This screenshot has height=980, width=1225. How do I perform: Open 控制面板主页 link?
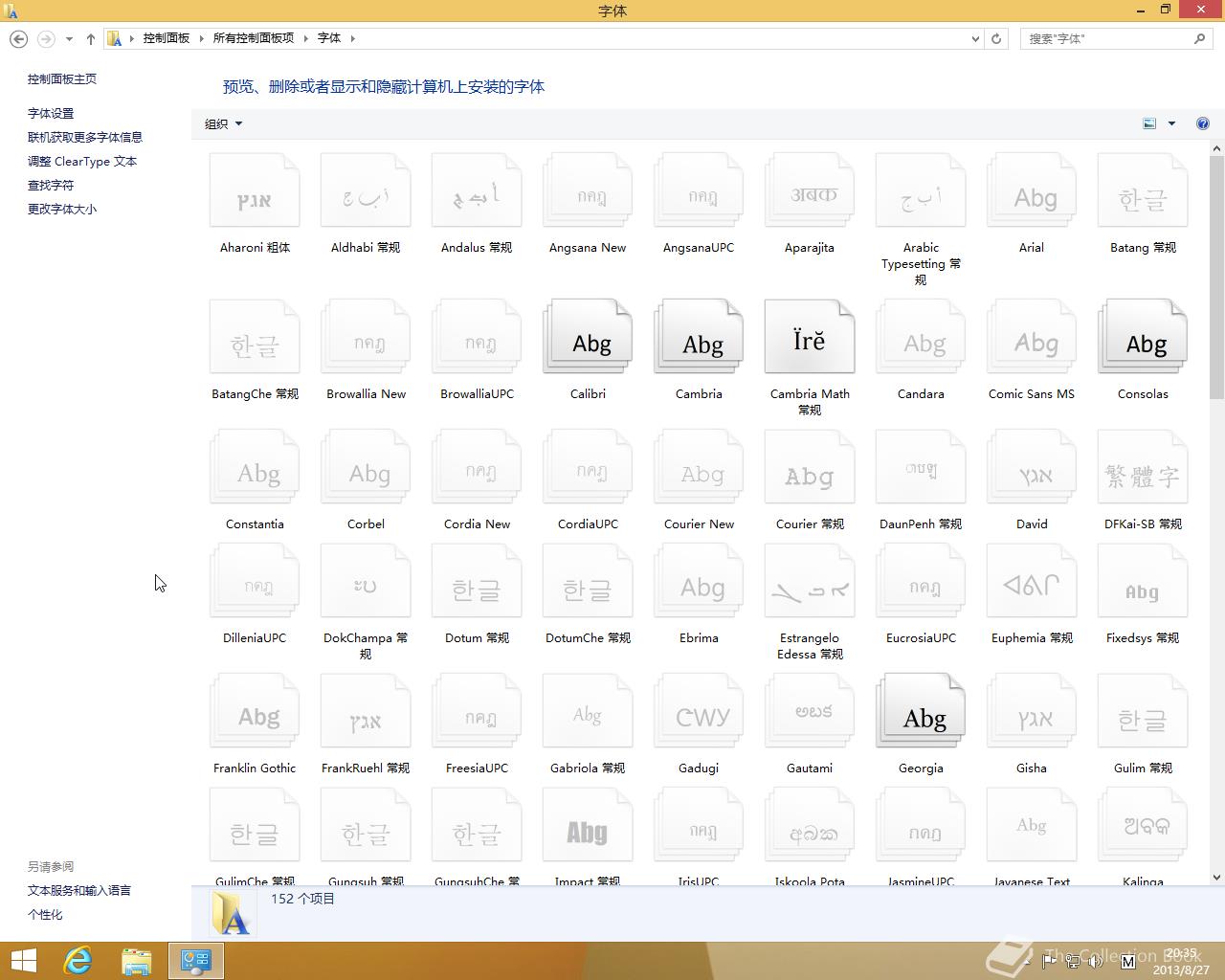[x=62, y=79]
